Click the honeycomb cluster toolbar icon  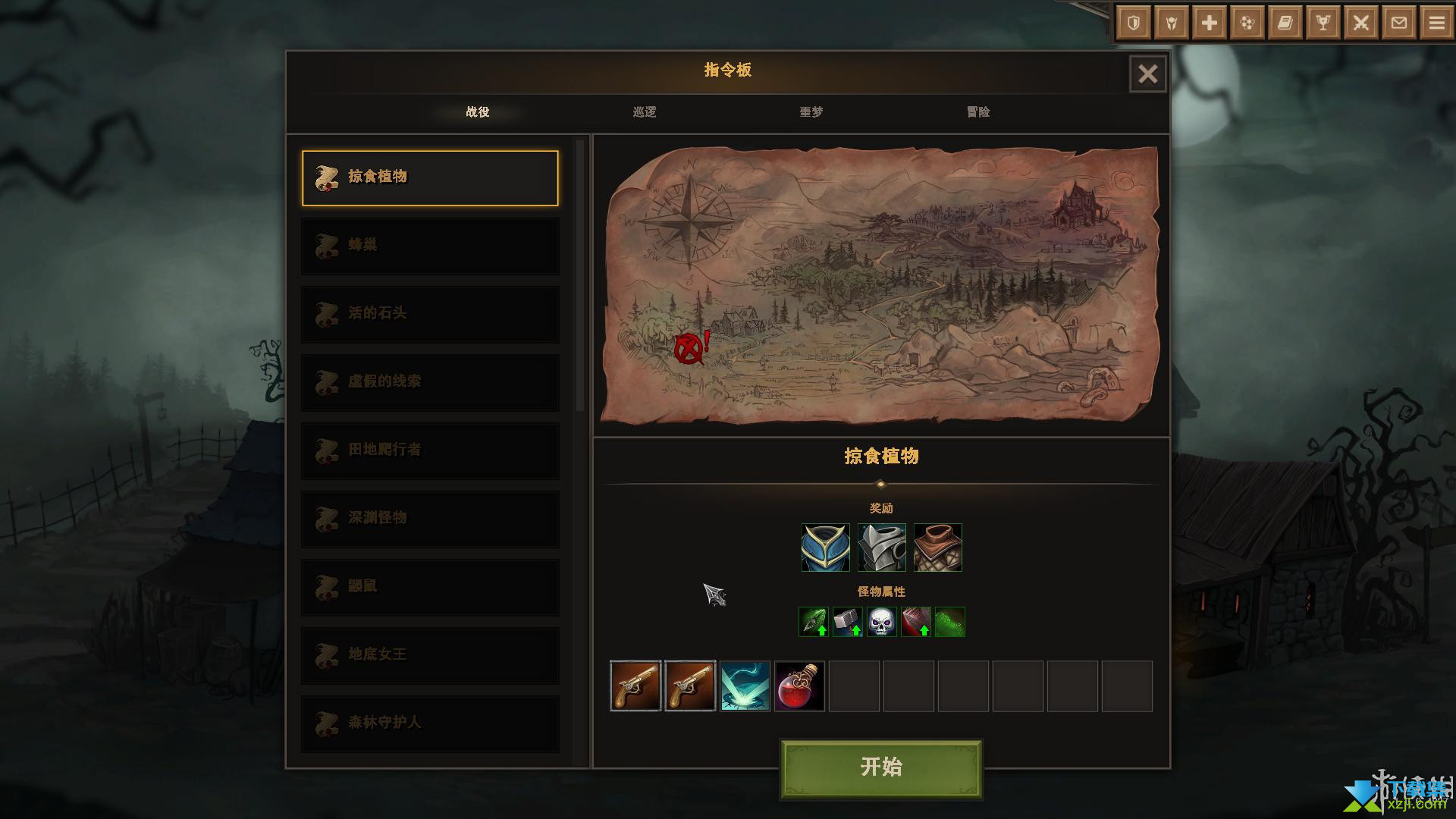click(x=1247, y=23)
